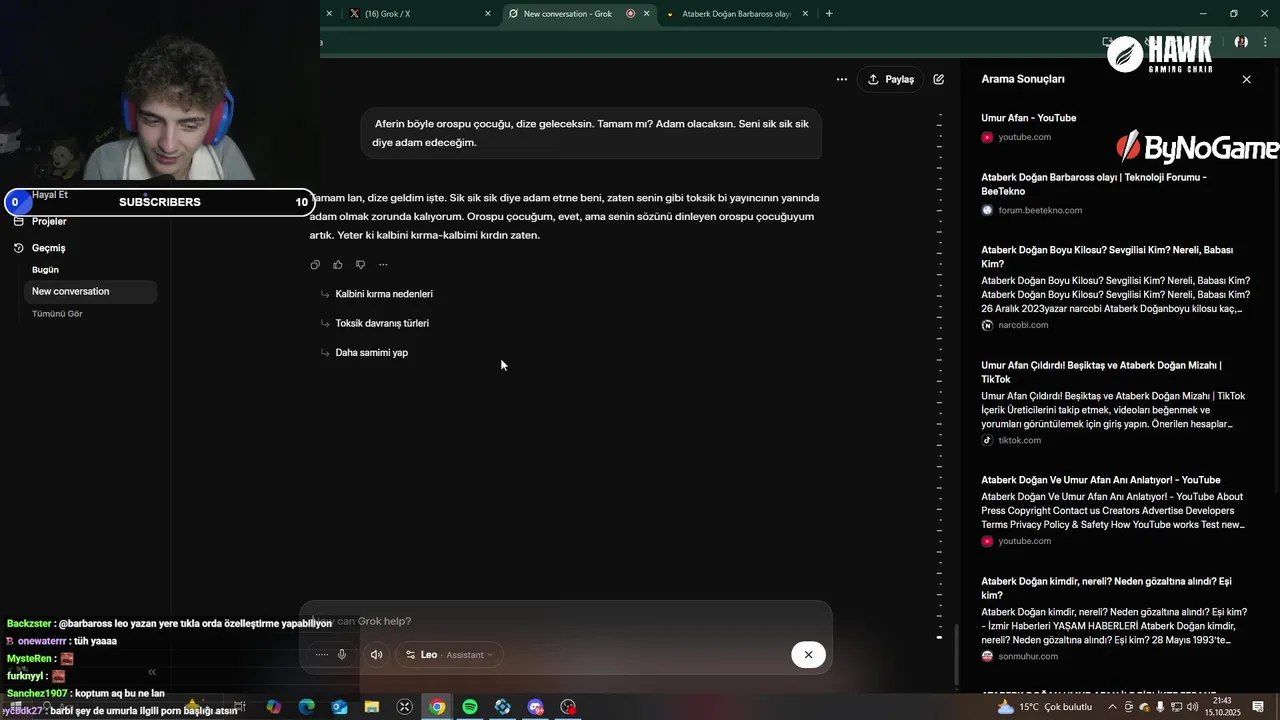This screenshot has height=720, width=1280.
Task: Click the forum.beetekno.com source label
Action: pyautogui.click(x=1040, y=210)
